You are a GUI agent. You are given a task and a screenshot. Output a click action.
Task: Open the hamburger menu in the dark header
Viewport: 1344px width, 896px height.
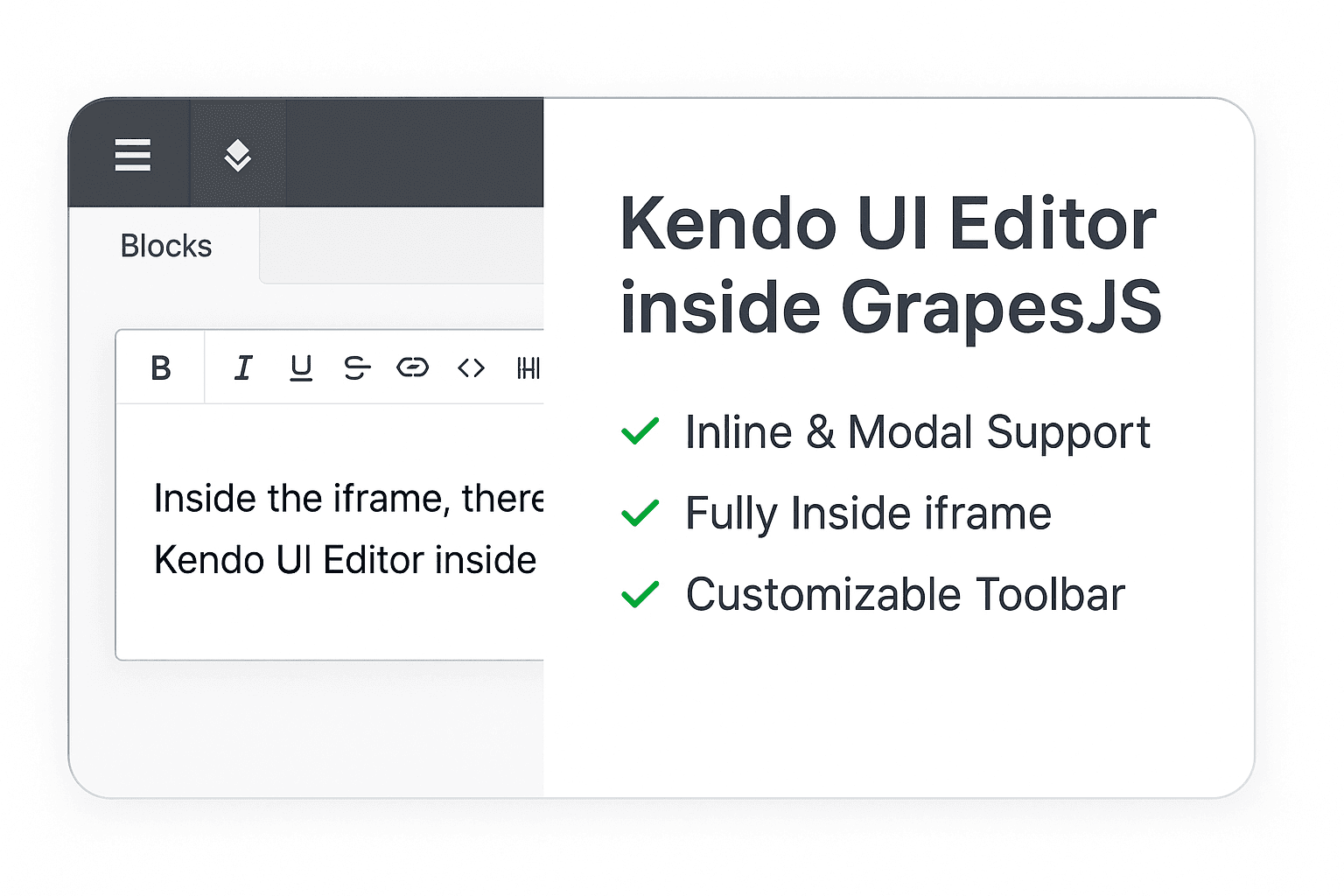pos(132,155)
